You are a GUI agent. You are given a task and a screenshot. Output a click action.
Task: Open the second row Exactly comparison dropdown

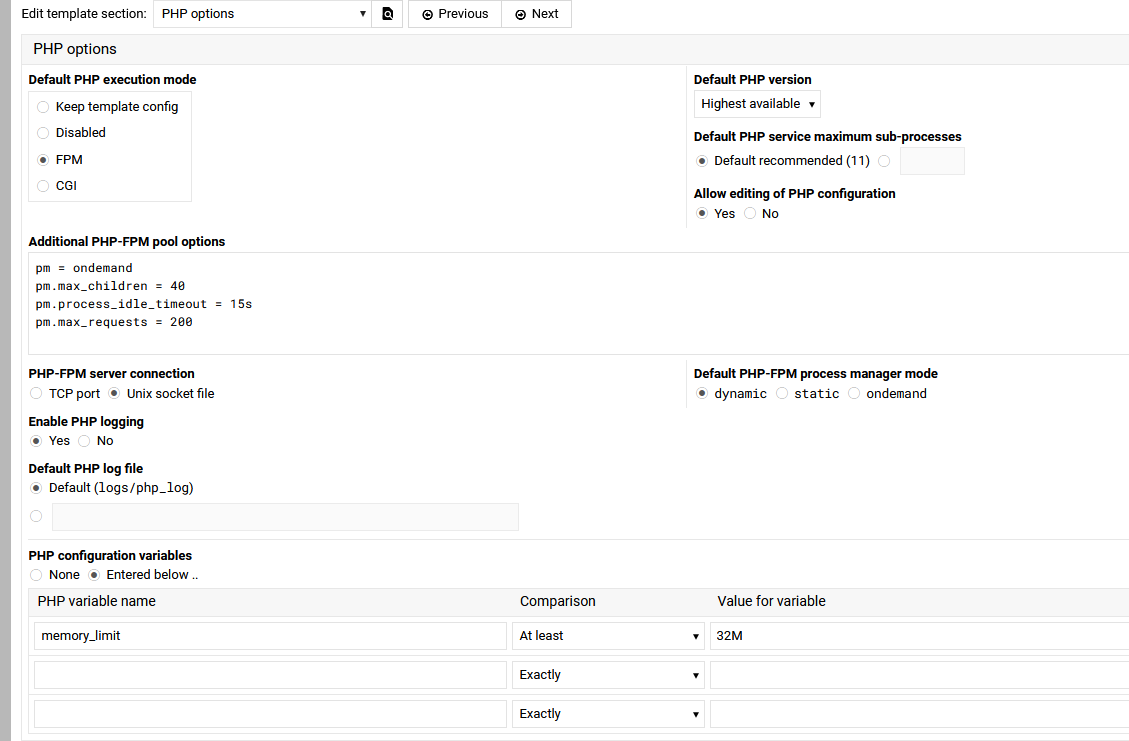(608, 675)
